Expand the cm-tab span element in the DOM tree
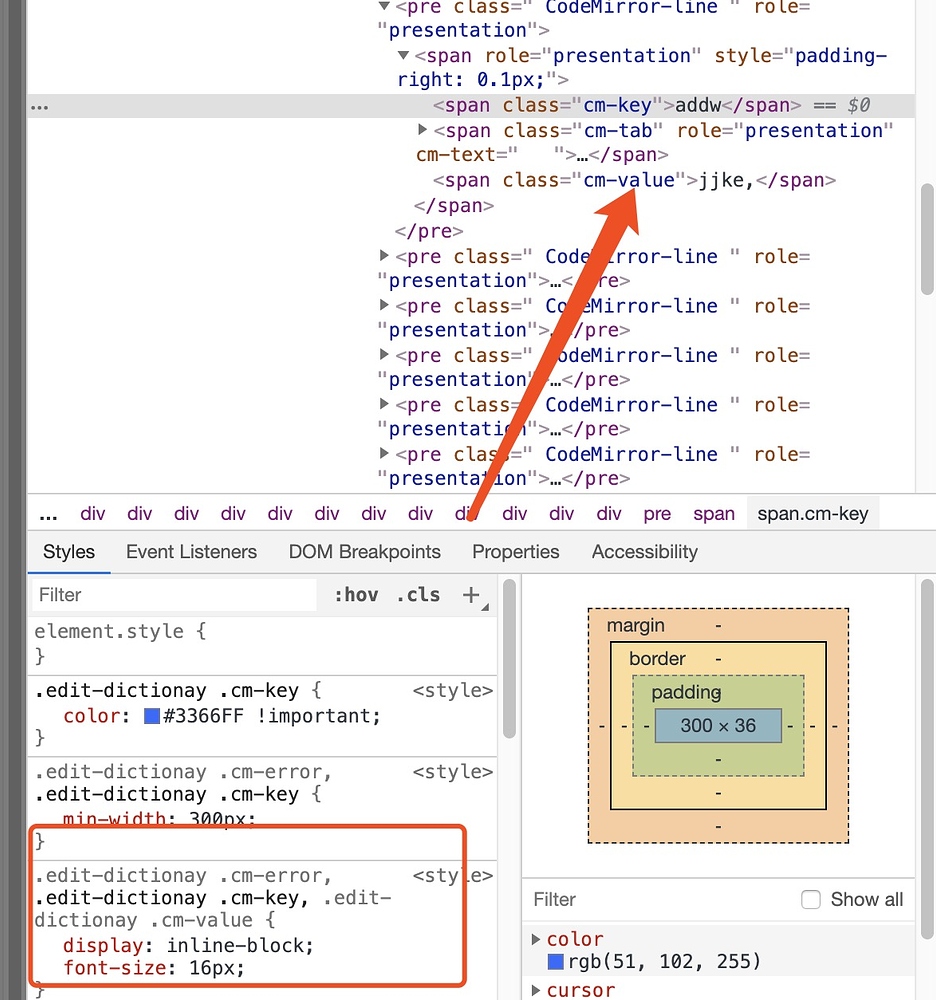The width and height of the screenshot is (936, 1000). pyautogui.click(x=423, y=130)
